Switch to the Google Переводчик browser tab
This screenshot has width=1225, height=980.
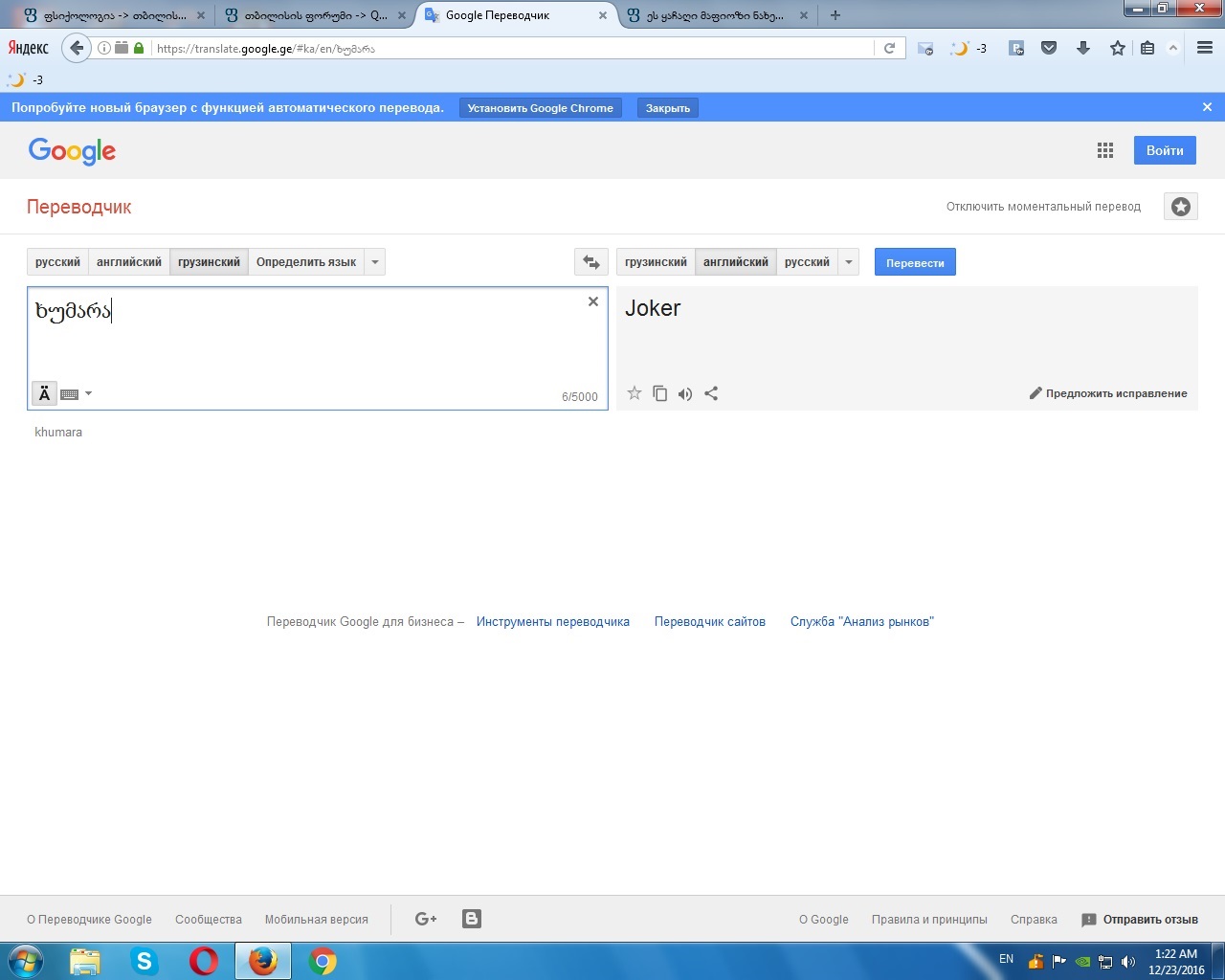[x=517, y=15]
